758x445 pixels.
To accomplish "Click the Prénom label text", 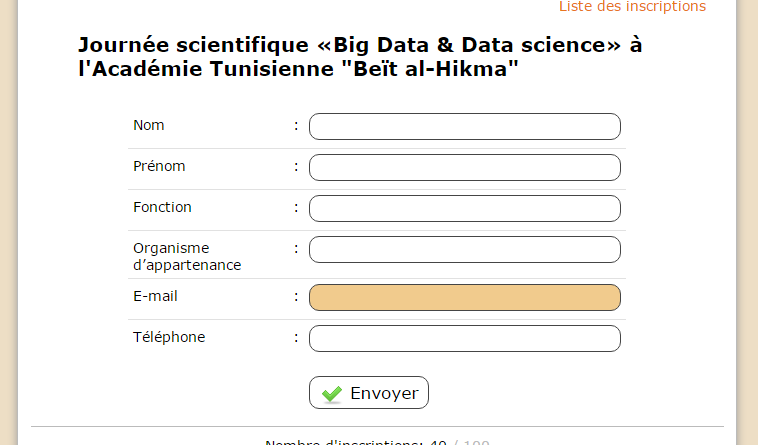I will click(159, 166).
